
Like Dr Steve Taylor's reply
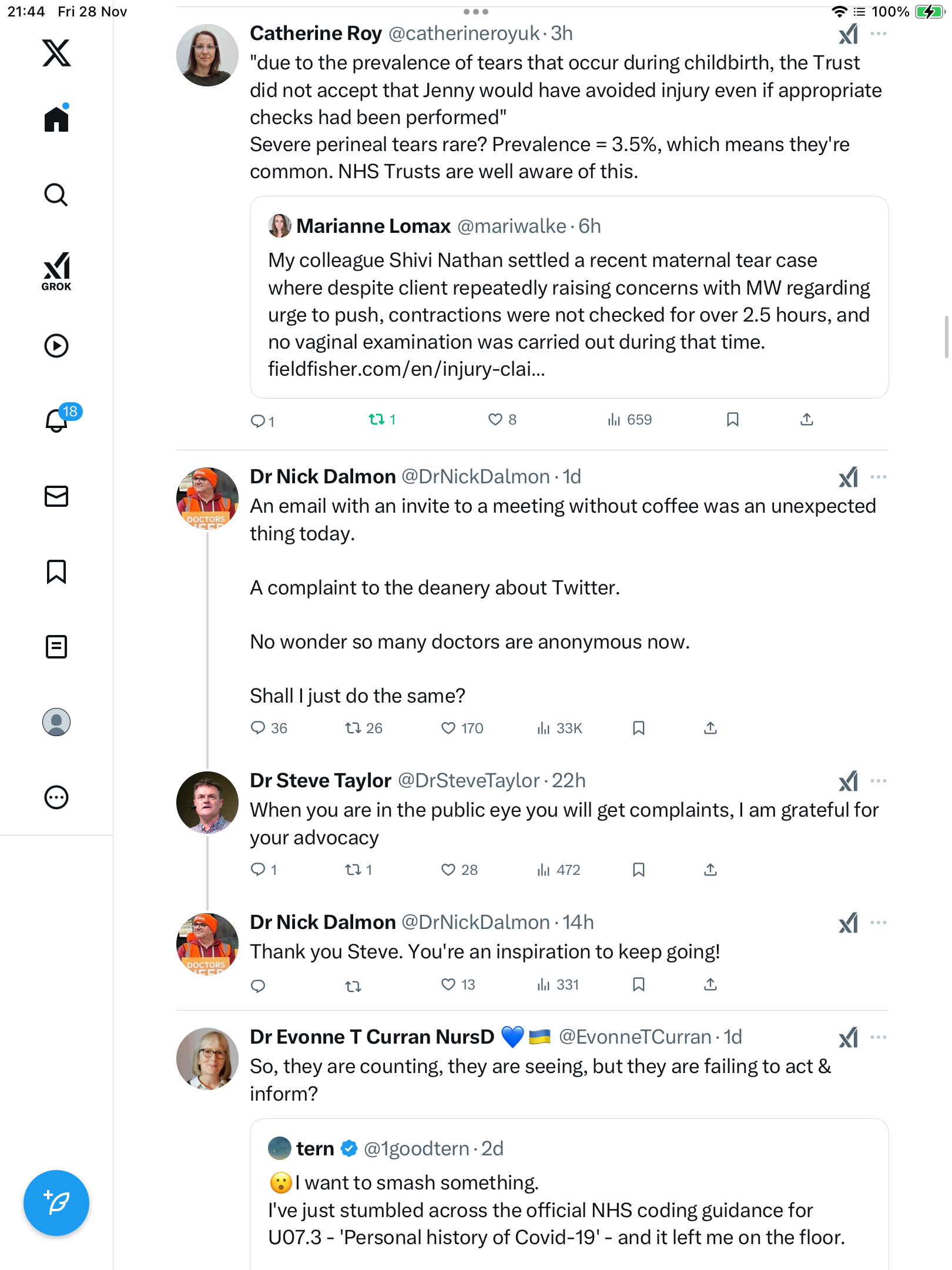point(448,870)
